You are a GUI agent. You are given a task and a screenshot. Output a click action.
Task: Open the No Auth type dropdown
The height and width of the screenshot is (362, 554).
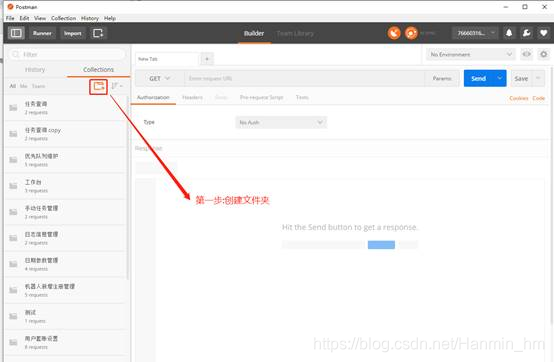281,122
